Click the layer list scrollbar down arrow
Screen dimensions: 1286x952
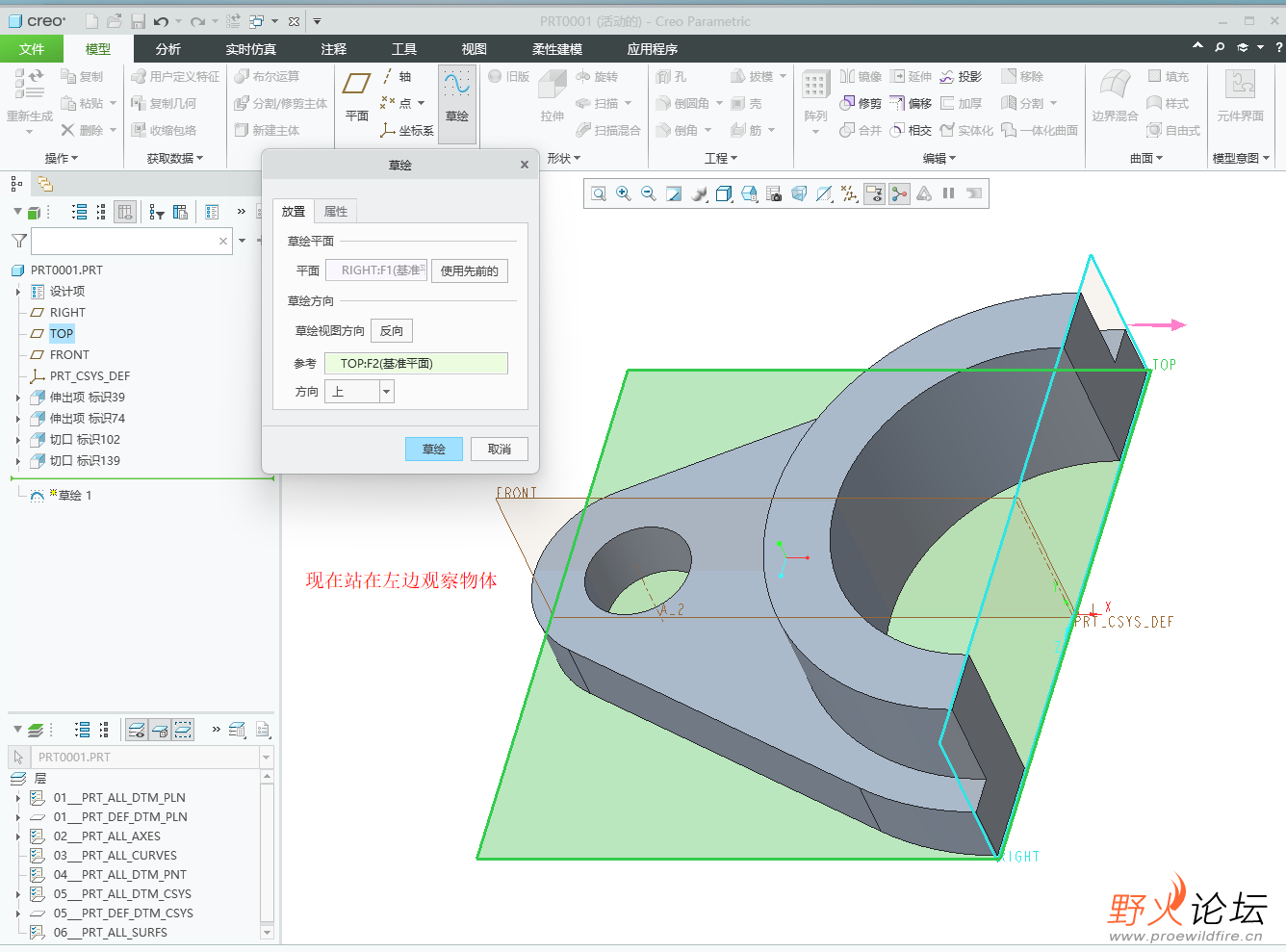tap(267, 932)
